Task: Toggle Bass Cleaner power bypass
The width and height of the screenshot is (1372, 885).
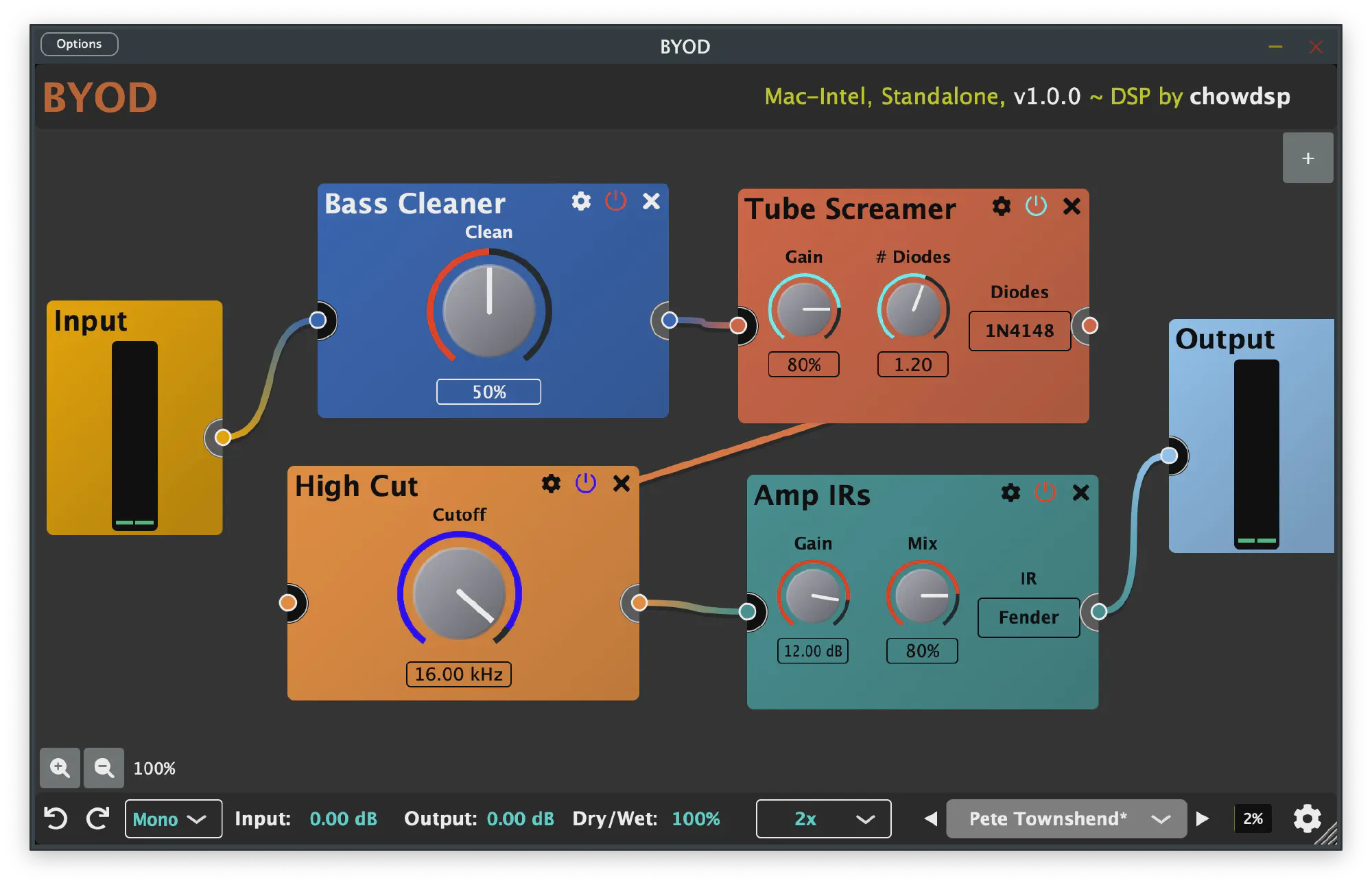Action: click(615, 201)
